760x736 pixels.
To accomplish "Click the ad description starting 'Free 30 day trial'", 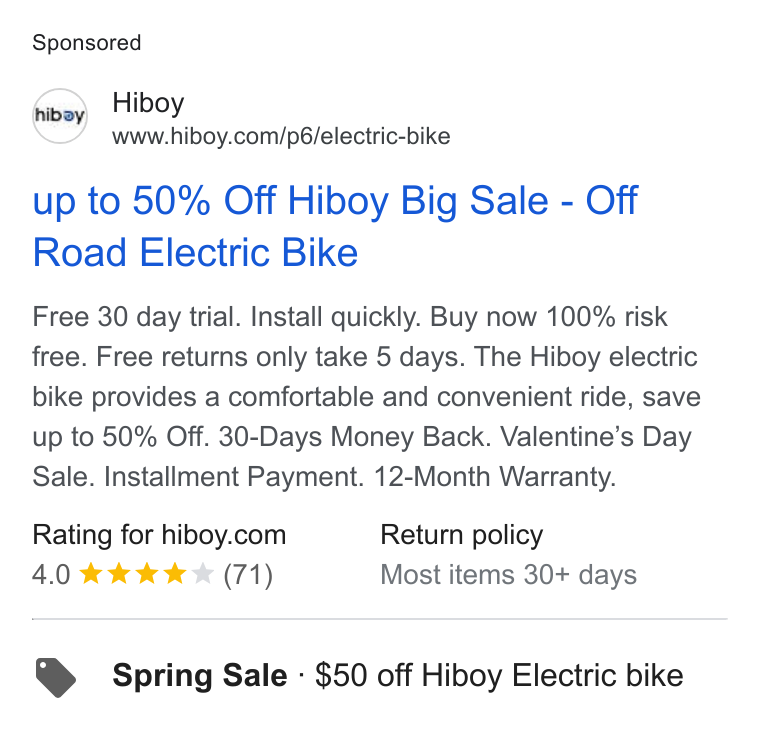I will (x=366, y=397).
